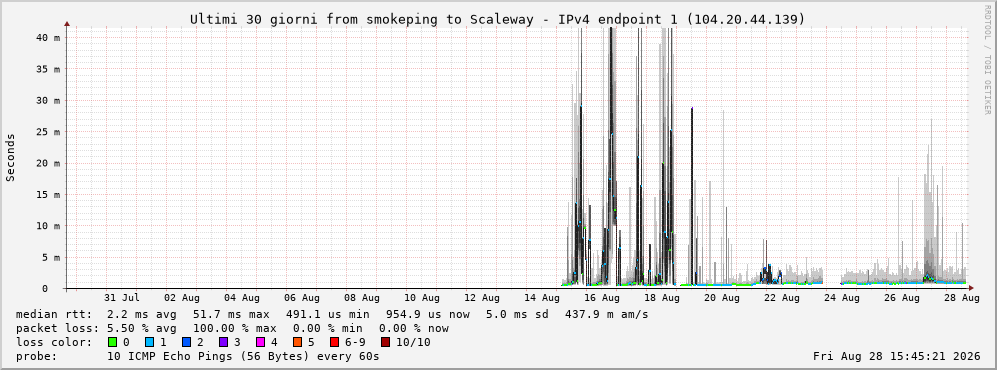Click the 31 Jul date label
Screen dimensions: 997x370
[x=121, y=298]
